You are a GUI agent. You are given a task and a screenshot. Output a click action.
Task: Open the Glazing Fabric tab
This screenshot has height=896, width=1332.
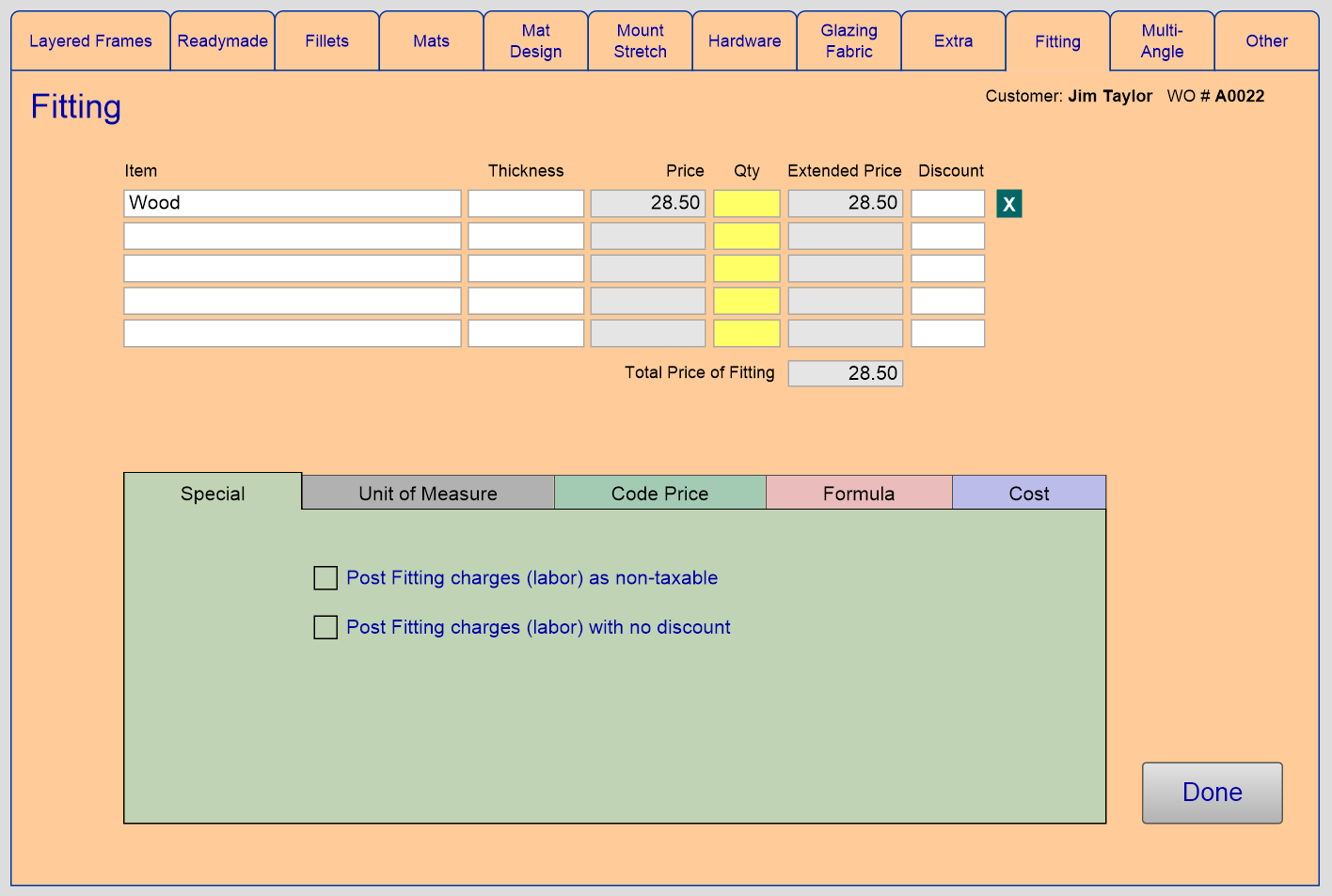pyautogui.click(x=848, y=41)
